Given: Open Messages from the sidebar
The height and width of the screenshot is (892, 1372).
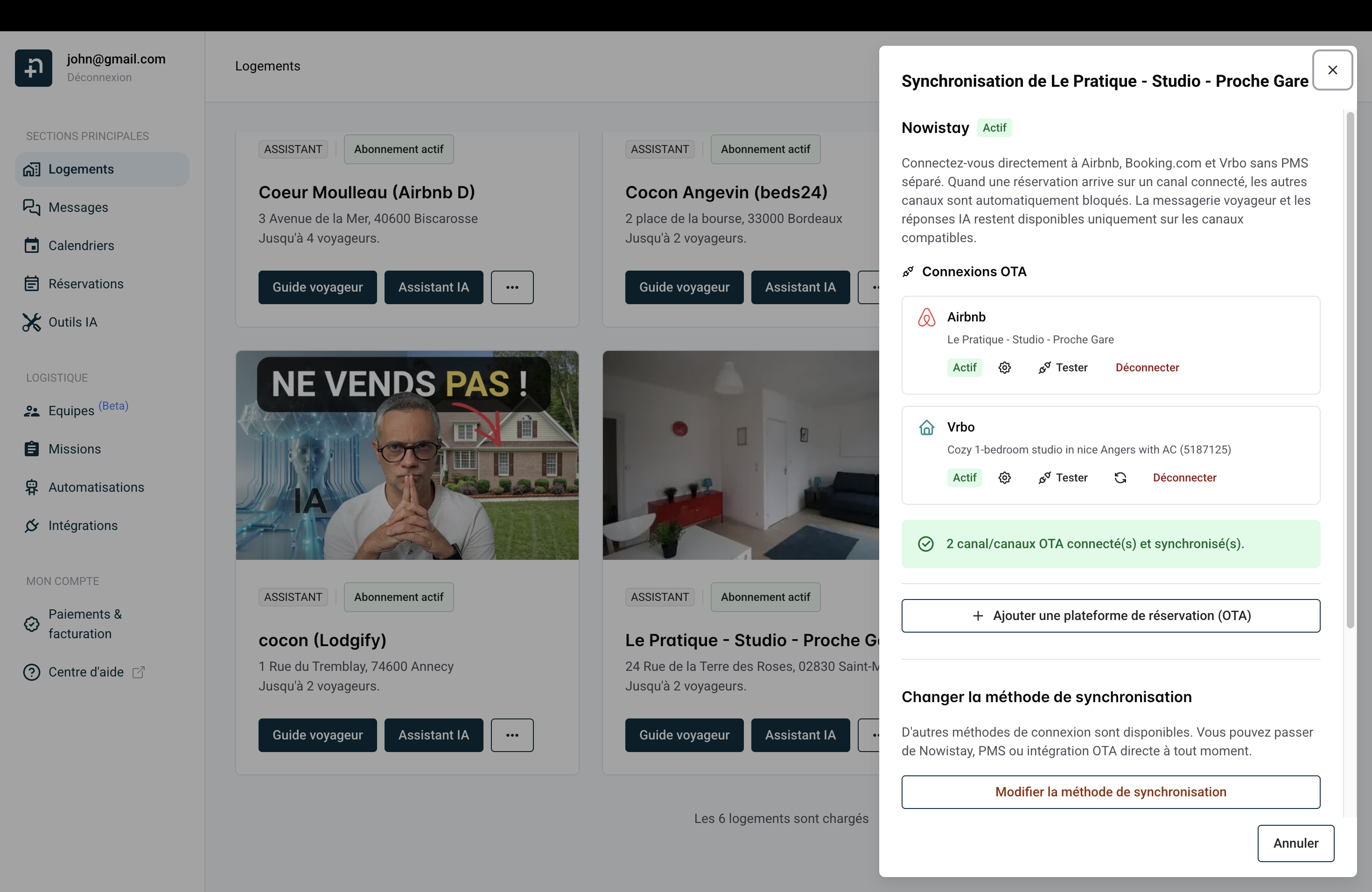Looking at the screenshot, I should click(78, 208).
